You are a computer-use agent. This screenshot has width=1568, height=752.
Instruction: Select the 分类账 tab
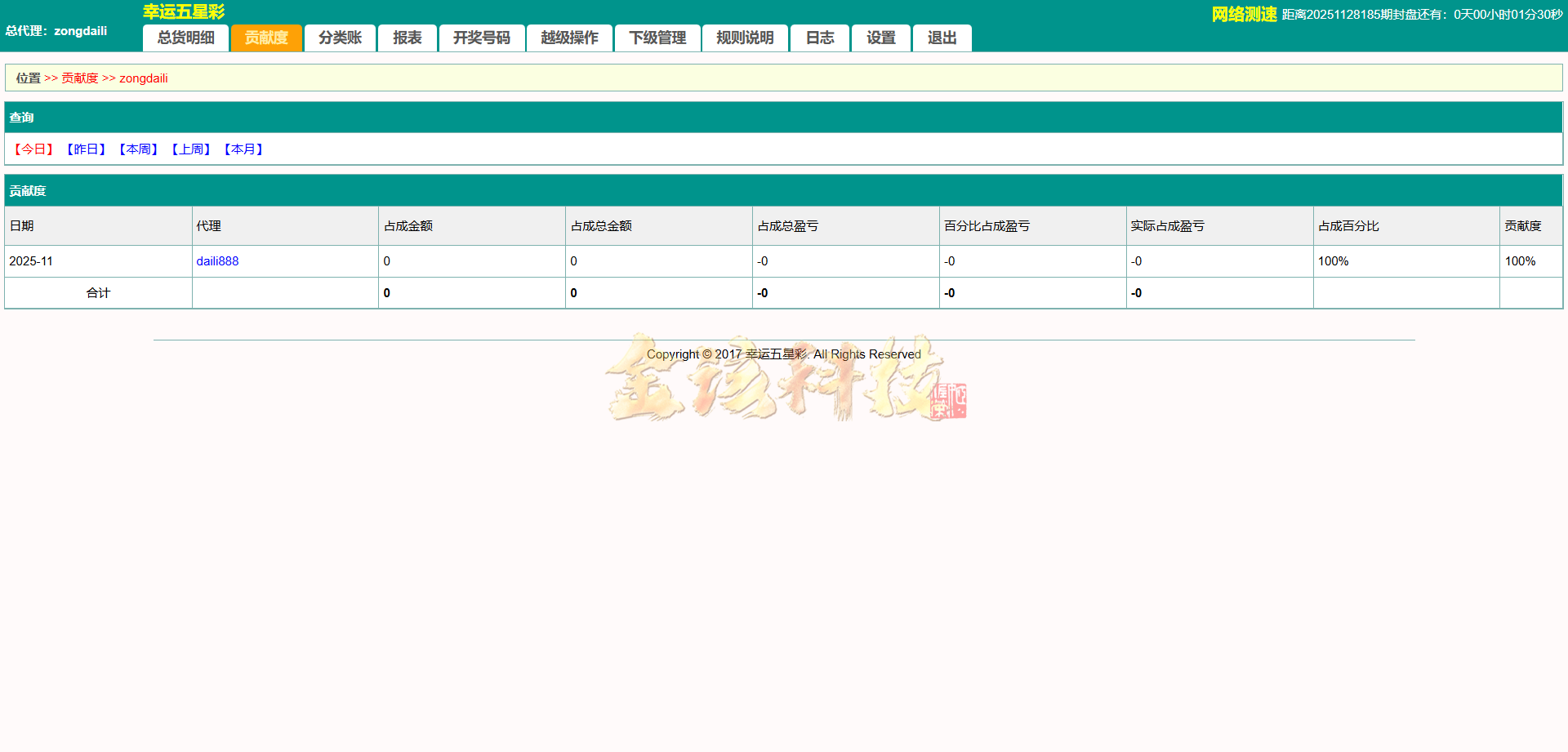coord(340,38)
